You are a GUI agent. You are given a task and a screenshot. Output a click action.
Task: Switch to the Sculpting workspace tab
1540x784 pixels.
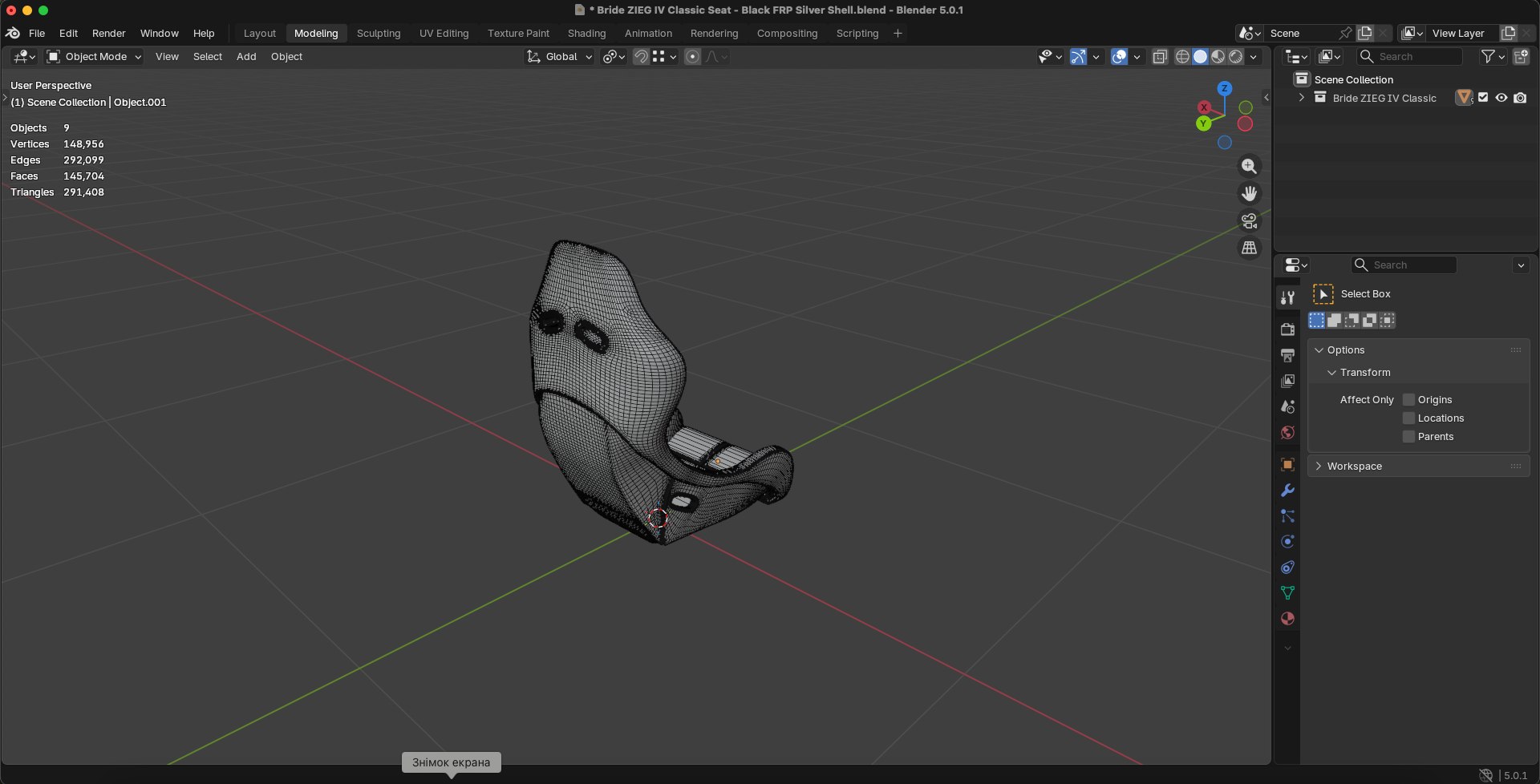(379, 33)
